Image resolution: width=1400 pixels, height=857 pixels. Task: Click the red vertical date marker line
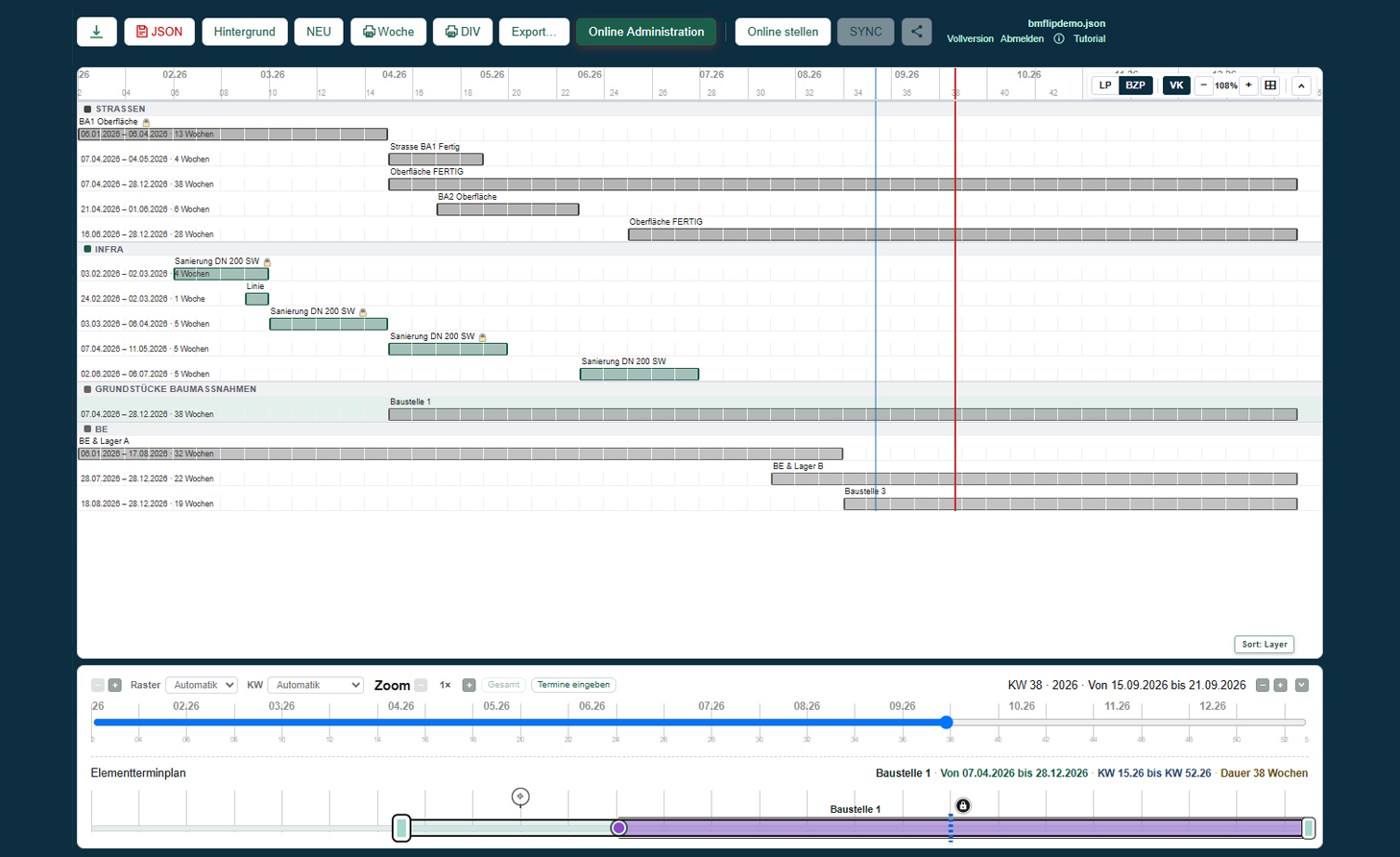tap(955, 288)
